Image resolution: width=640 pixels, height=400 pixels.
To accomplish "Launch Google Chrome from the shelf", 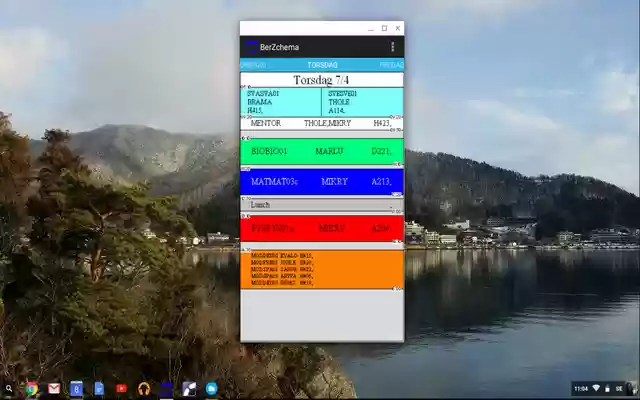I will point(32,388).
